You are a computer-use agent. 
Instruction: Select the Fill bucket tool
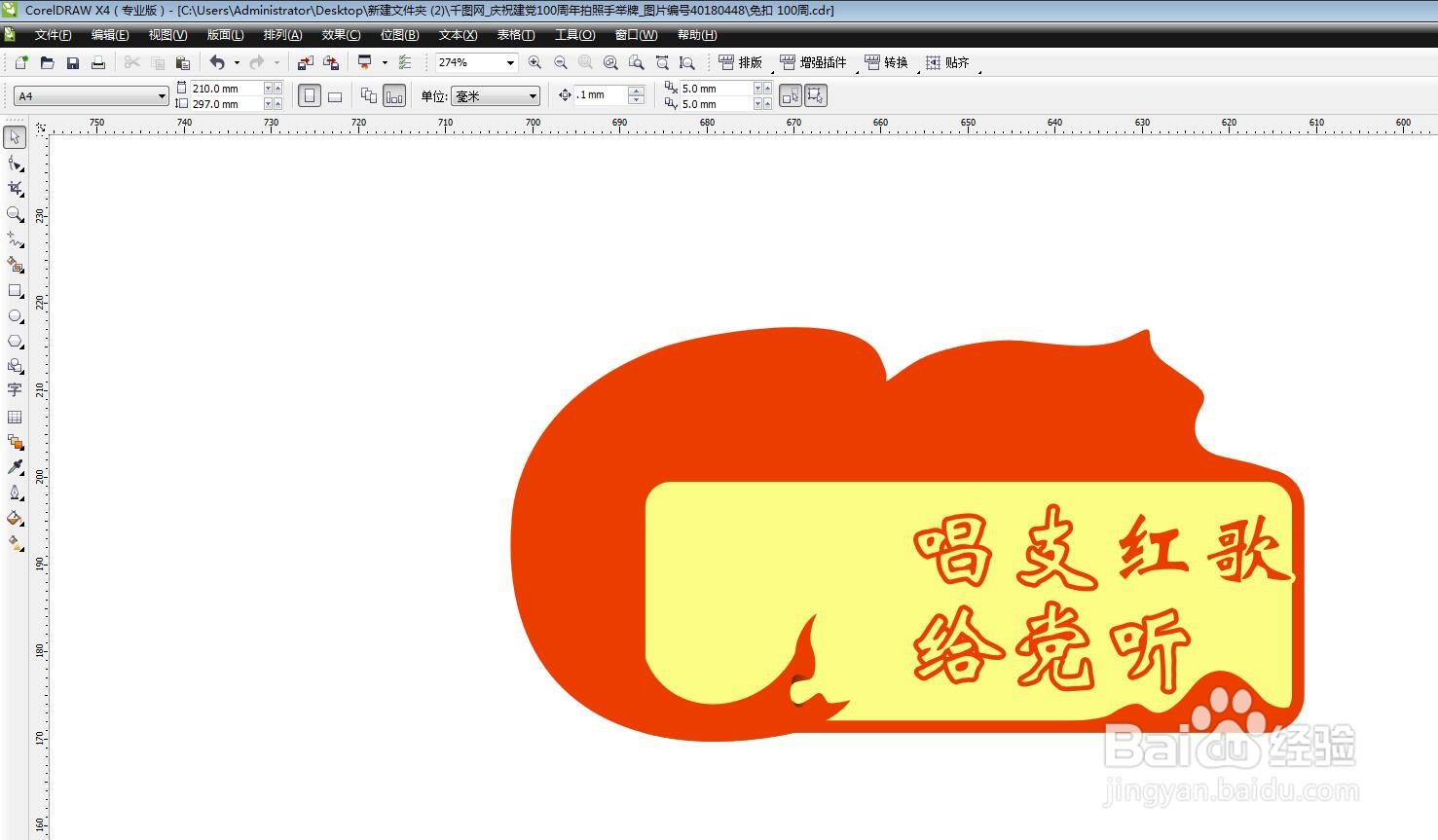[15, 519]
